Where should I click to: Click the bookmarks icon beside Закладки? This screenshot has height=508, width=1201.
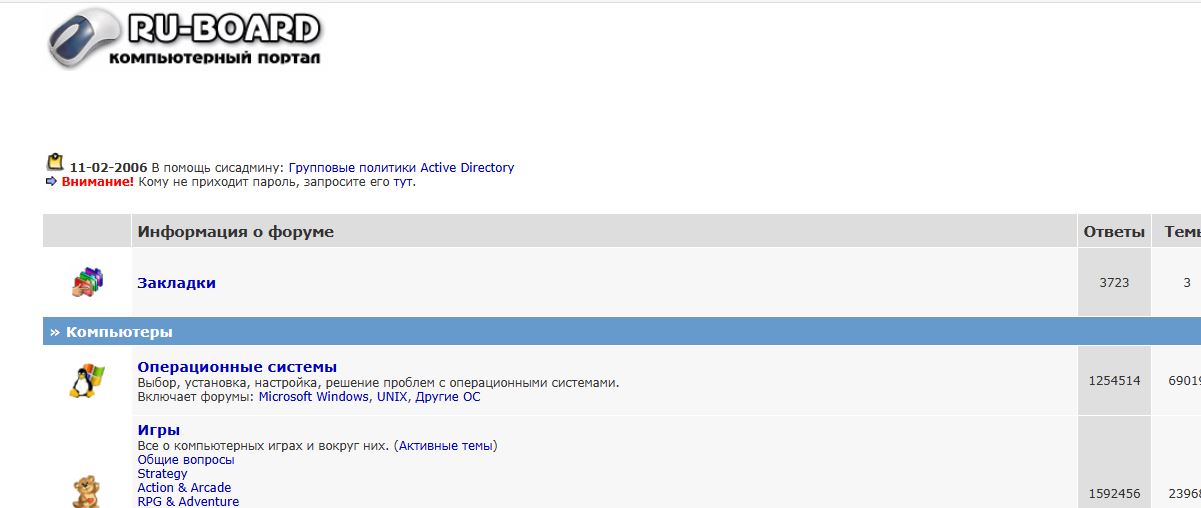[x=87, y=282]
